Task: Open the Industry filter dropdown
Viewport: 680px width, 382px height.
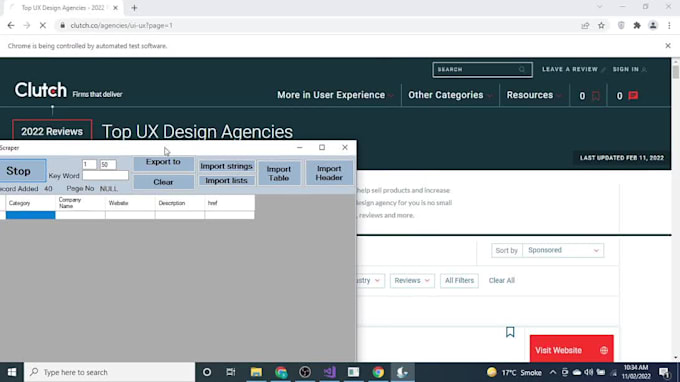Action: click(369, 281)
